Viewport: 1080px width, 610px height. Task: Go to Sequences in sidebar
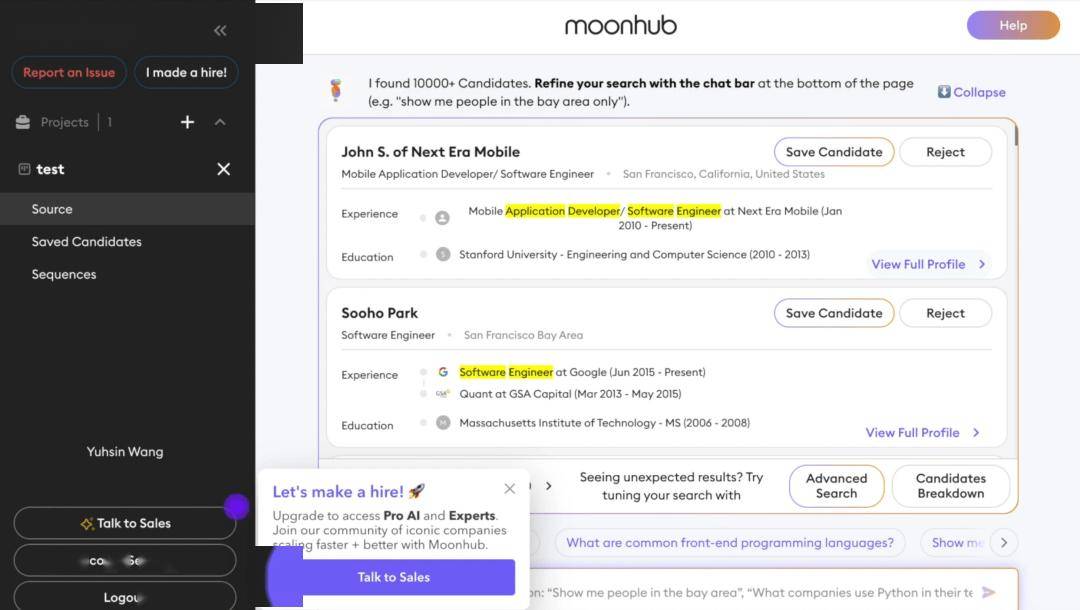64,274
